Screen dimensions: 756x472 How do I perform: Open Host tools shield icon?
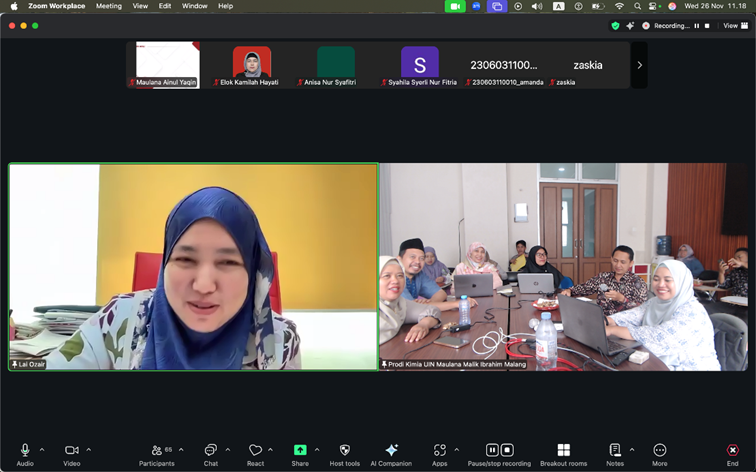click(345, 450)
